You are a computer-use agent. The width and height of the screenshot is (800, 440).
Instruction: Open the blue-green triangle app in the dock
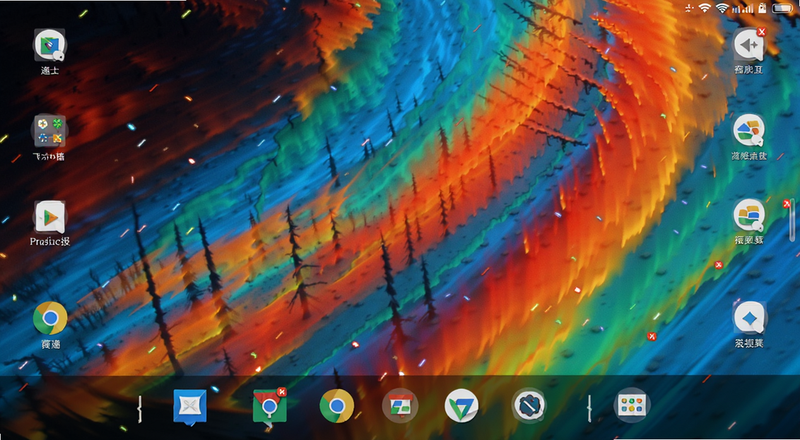[x=461, y=406]
